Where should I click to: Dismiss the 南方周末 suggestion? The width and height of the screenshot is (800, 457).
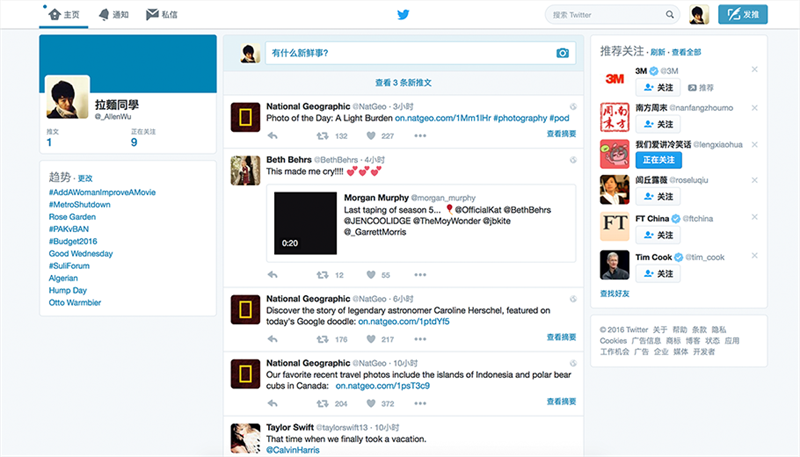point(755,108)
